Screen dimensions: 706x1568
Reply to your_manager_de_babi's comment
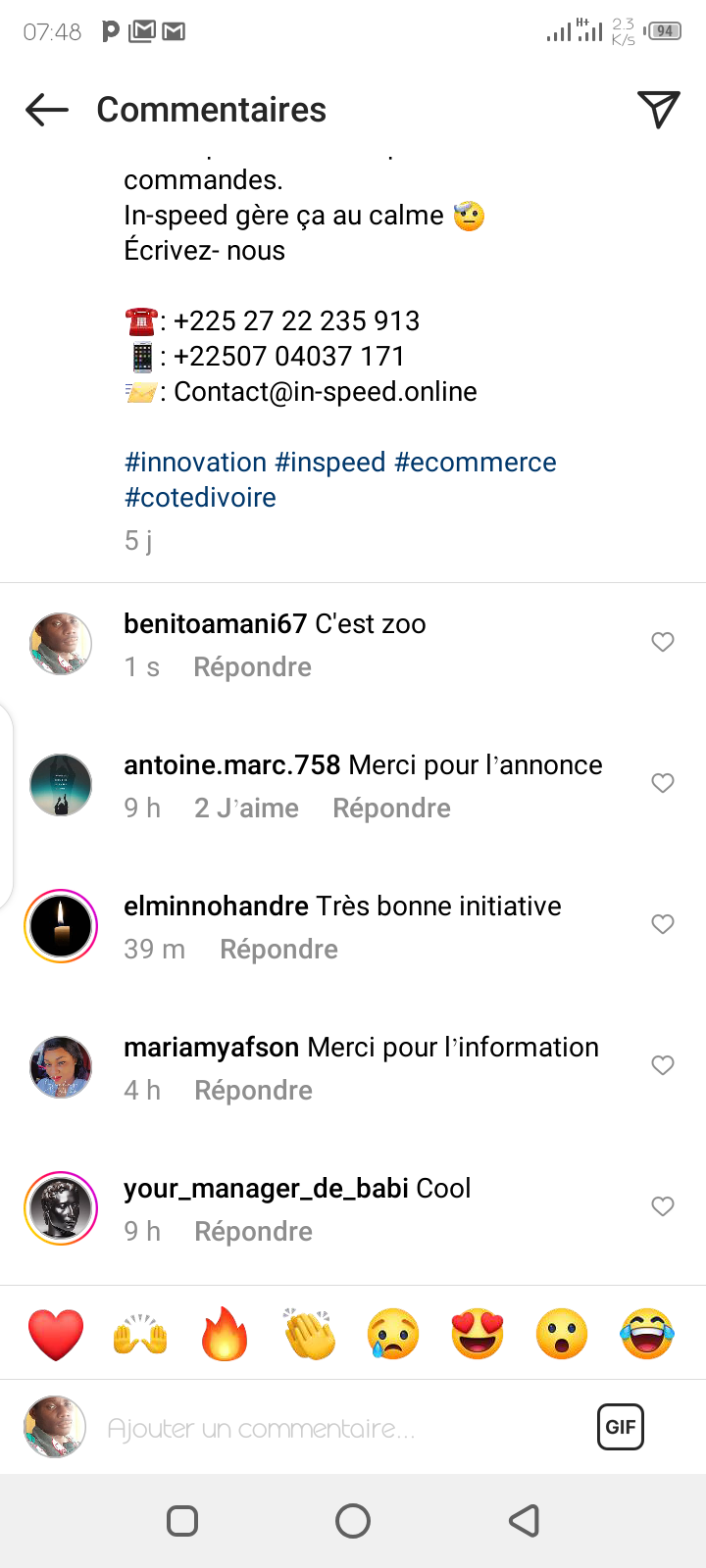(x=253, y=1232)
